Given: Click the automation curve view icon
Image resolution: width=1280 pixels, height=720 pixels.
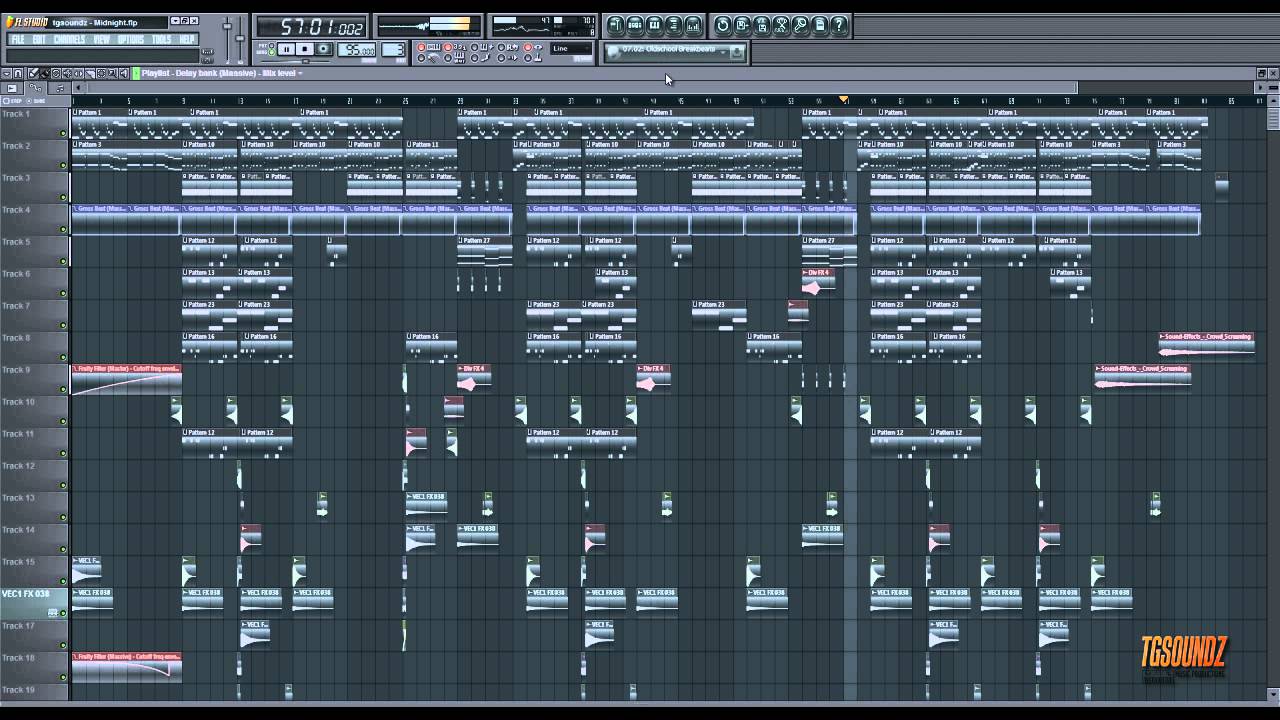Looking at the screenshot, I should [x=36, y=88].
